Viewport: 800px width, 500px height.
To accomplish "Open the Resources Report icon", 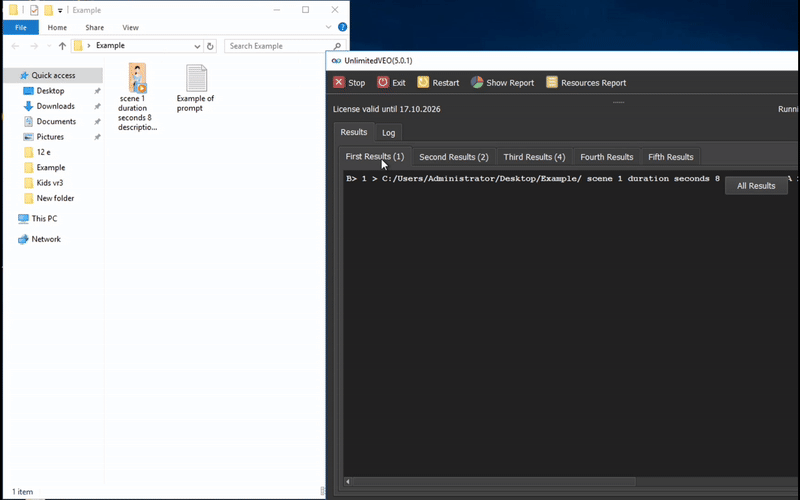I will pyautogui.click(x=552, y=83).
